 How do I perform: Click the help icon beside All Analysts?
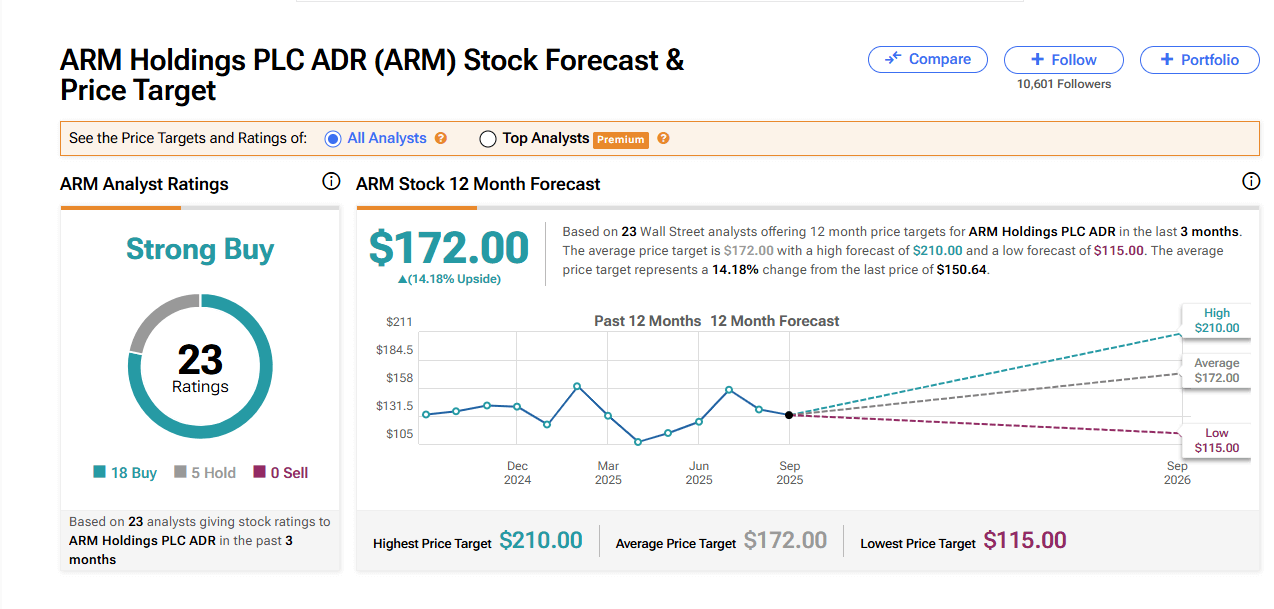(441, 139)
